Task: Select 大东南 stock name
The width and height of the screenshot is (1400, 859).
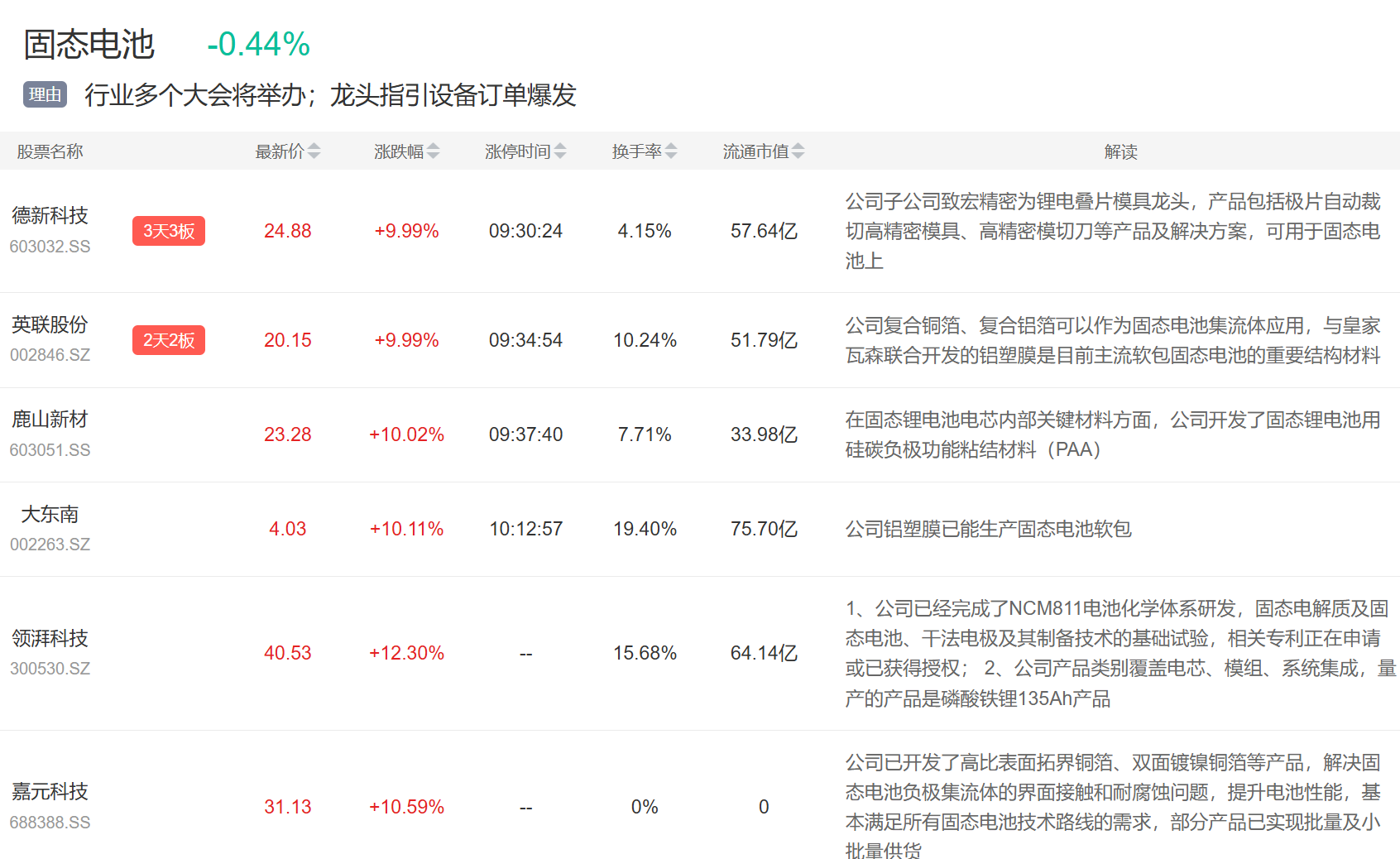Action: pos(50,515)
